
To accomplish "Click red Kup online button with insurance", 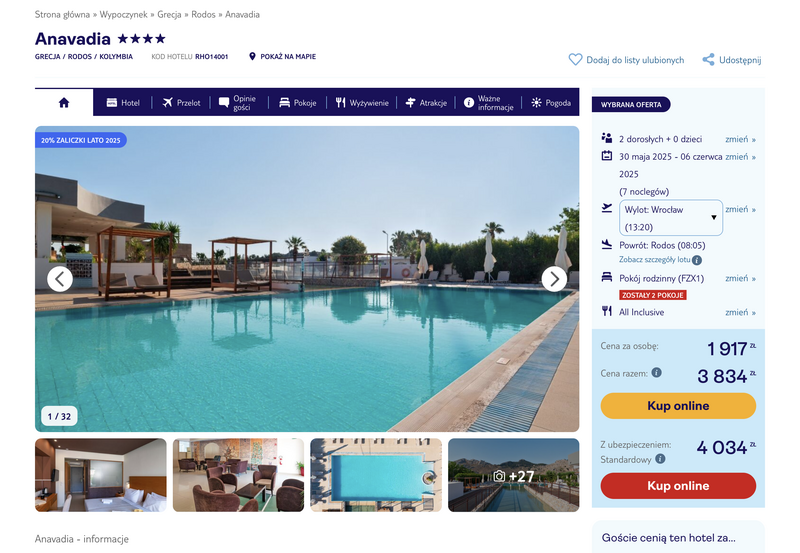I will pyautogui.click(x=678, y=486).
